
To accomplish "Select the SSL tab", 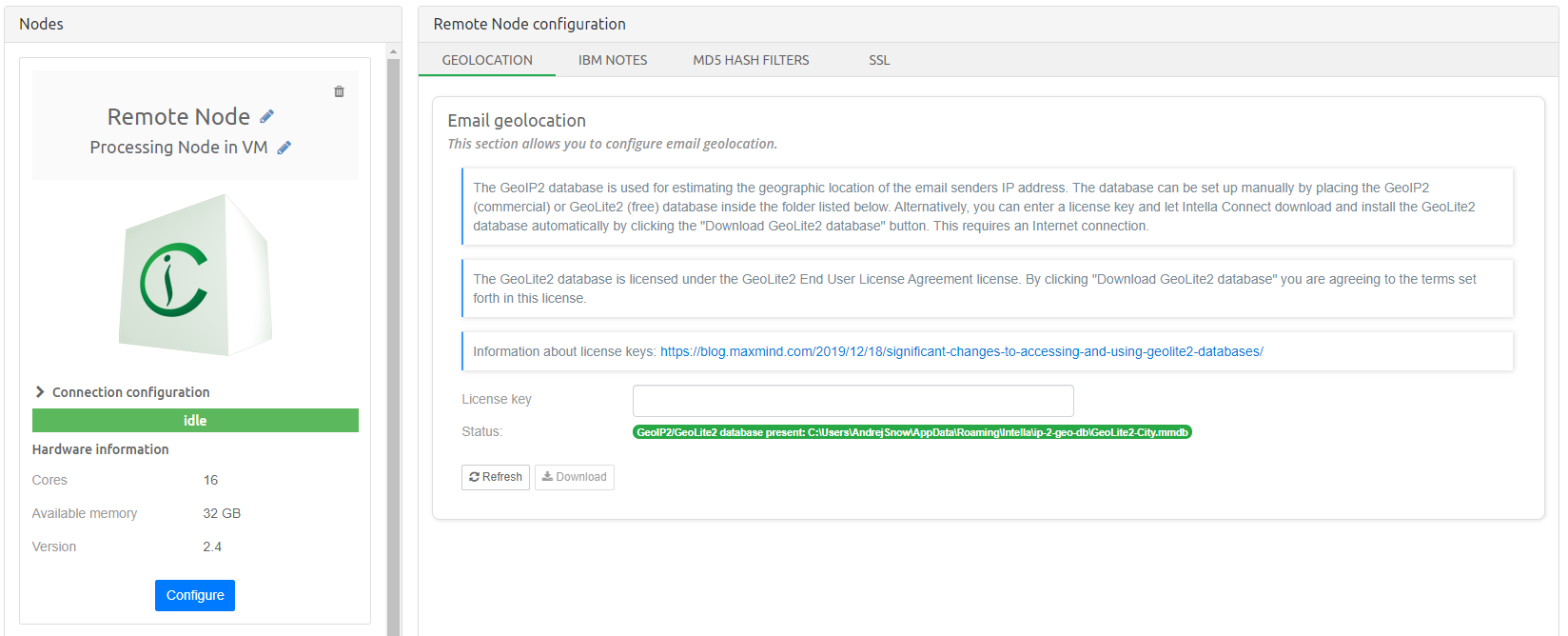I will coord(879,60).
